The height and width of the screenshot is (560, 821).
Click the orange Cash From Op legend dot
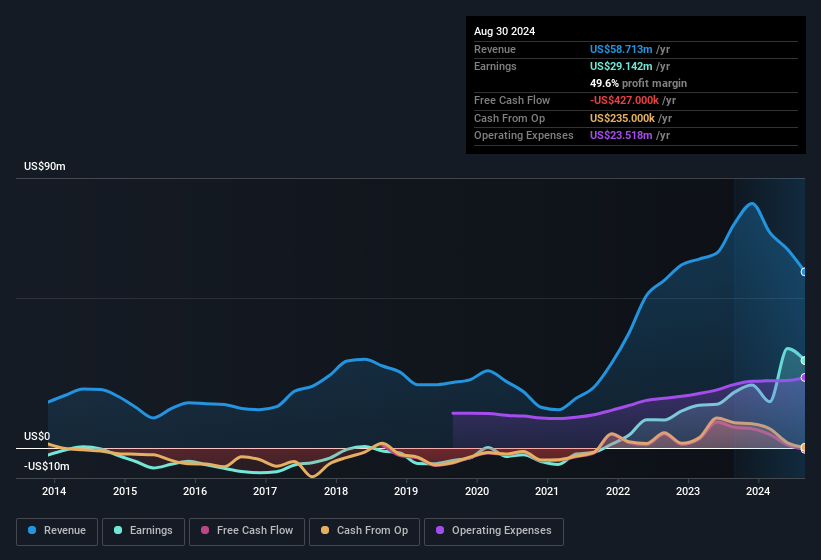click(x=325, y=531)
